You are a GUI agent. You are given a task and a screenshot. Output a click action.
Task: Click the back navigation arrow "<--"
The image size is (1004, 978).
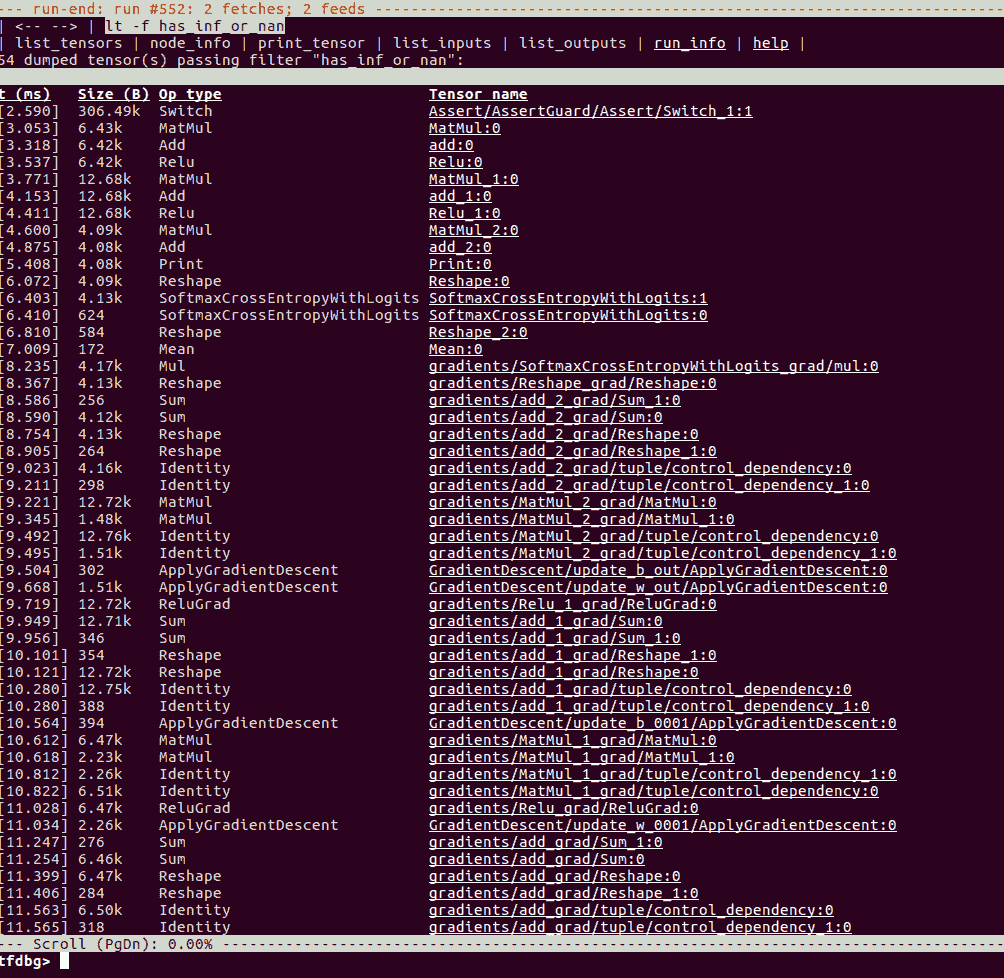coord(30,26)
